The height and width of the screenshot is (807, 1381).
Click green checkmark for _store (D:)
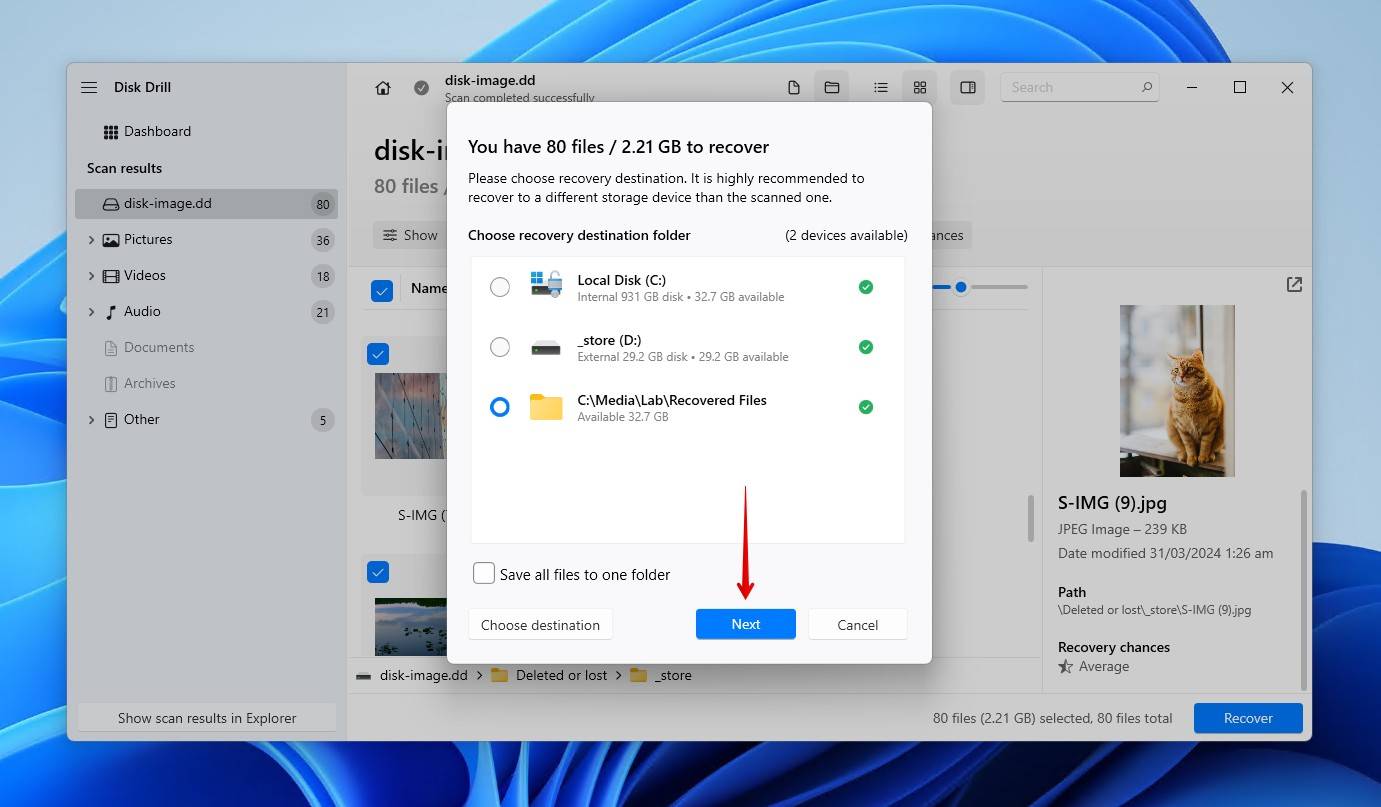(866, 347)
